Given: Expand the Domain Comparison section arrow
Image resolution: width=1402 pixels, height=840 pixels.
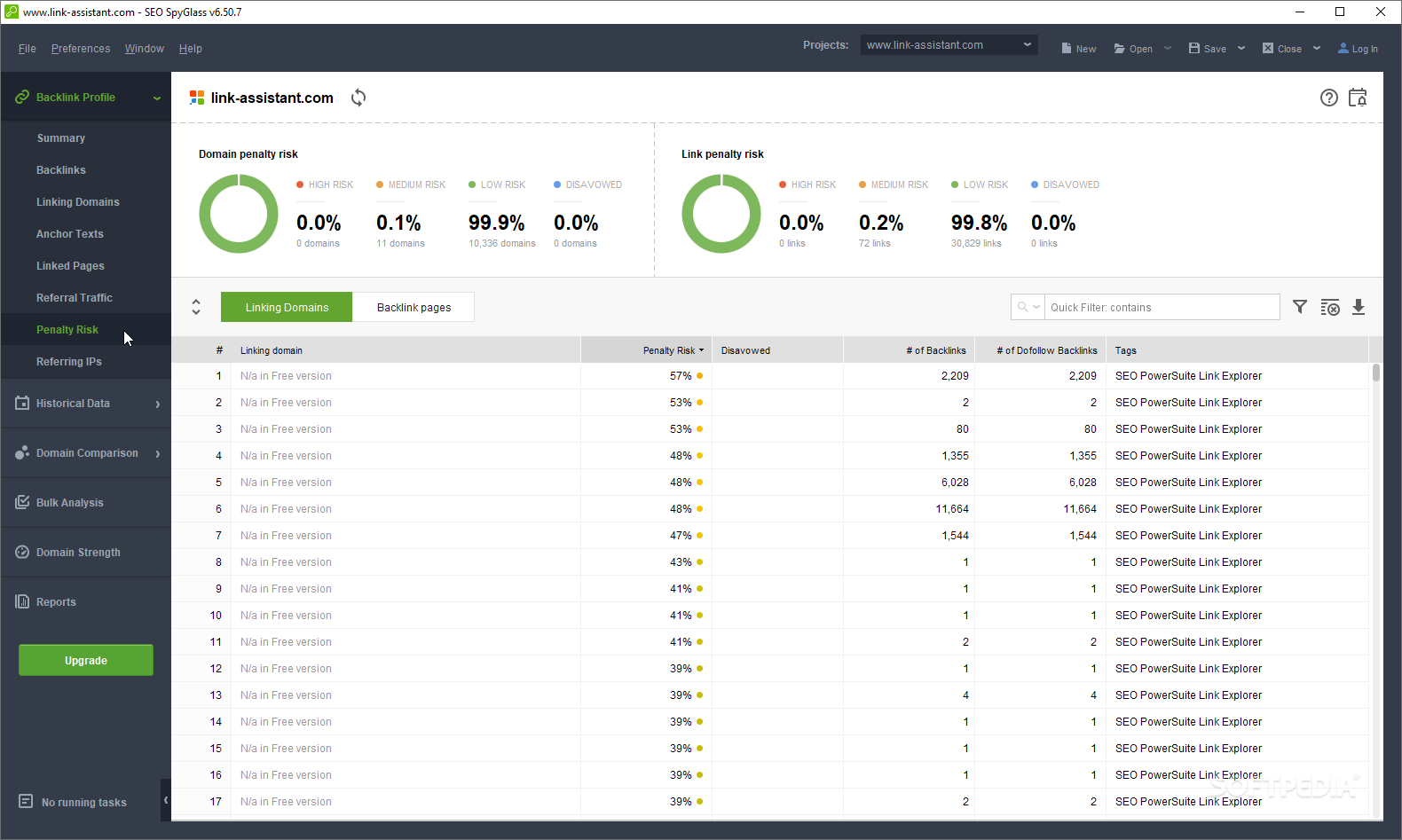Looking at the screenshot, I should coord(158,453).
